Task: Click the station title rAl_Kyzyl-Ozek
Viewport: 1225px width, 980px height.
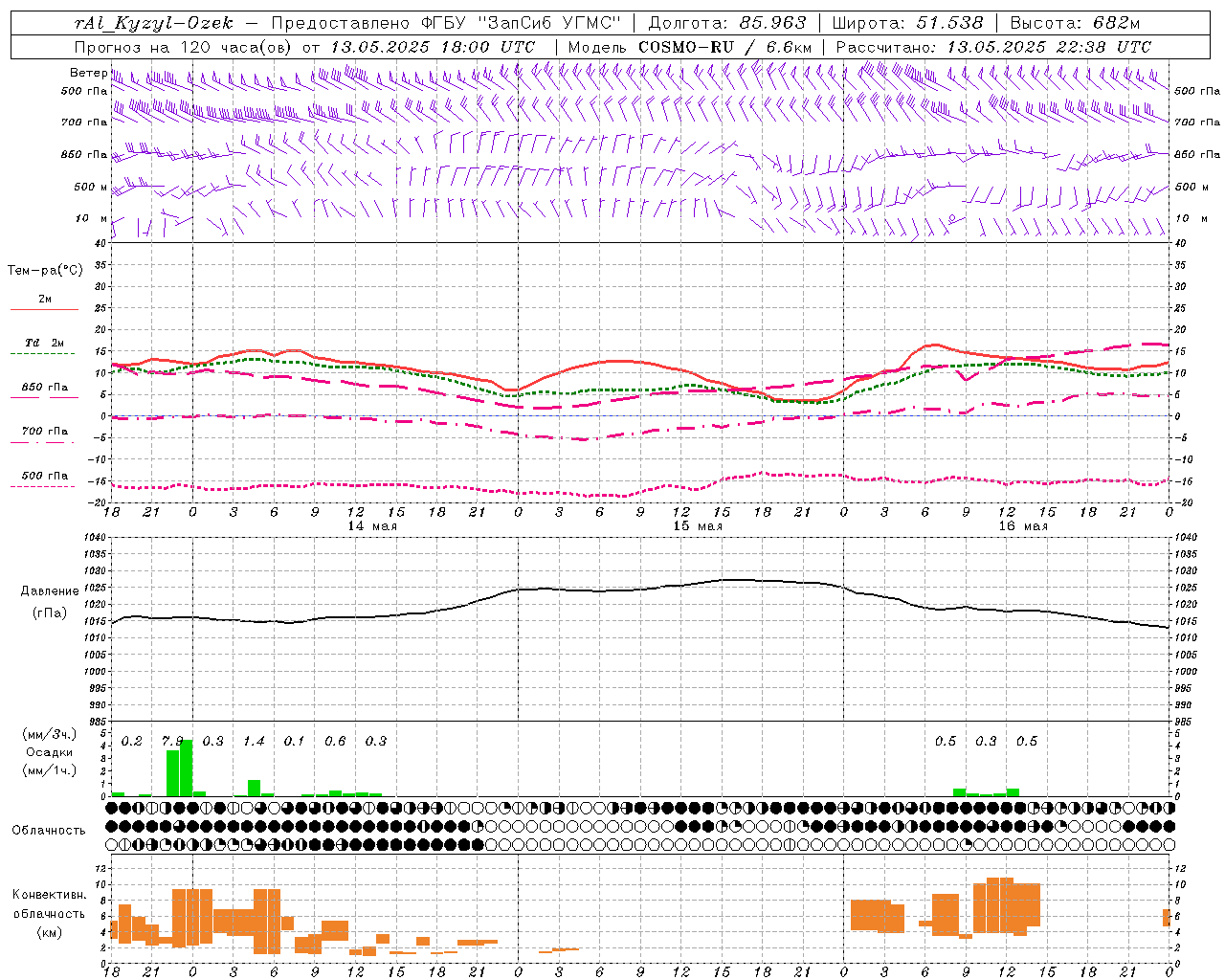Action: point(154,23)
